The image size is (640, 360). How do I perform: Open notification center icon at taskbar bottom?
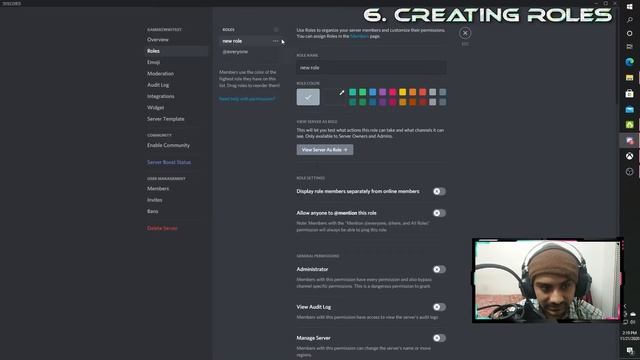[630, 351]
